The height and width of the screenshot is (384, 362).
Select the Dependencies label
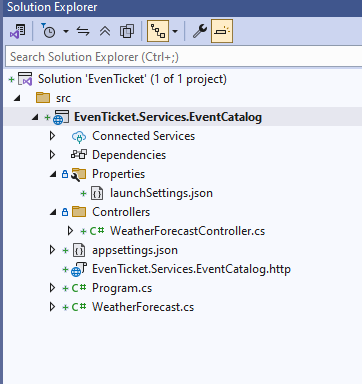point(129,155)
